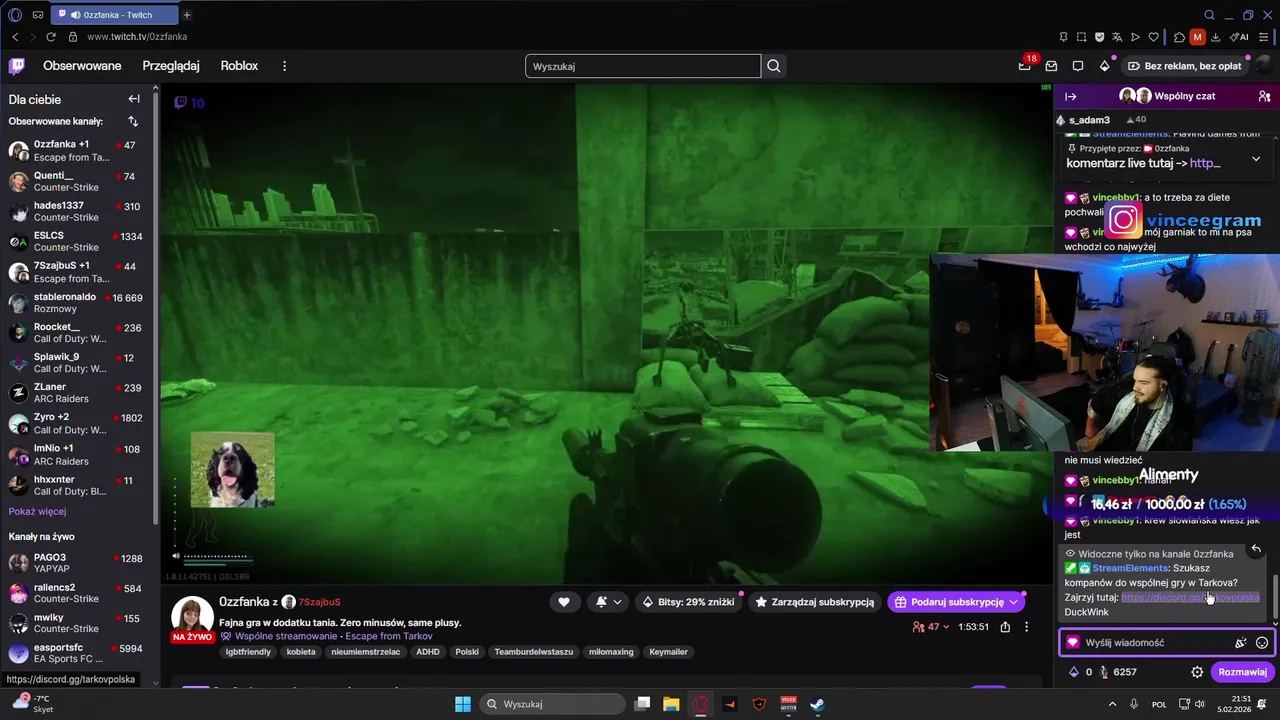Open header more options three dots
The height and width of the screenshot is (720, 1280).
pos(284,66)
